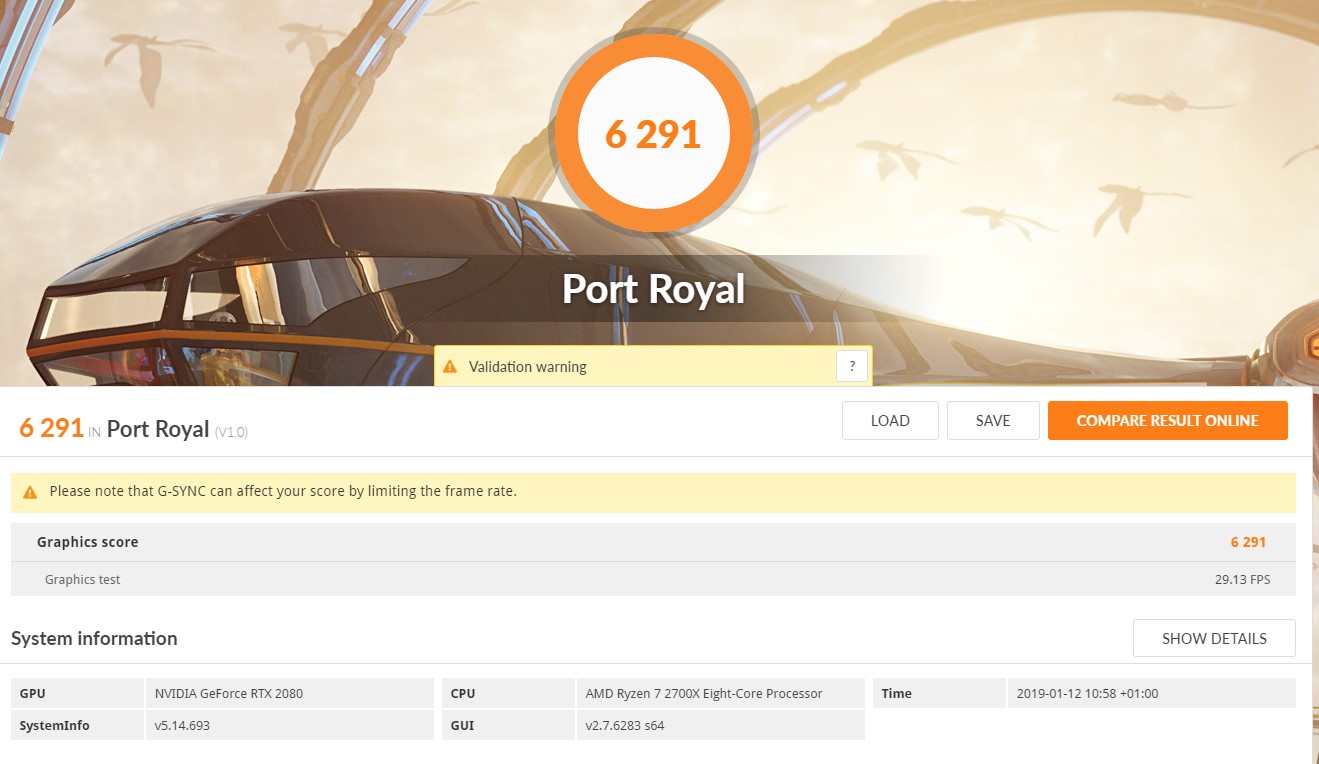The image size is (1319, 764).
Task: Click the orange 6 291 Graphics score value
Action: [1248, 542]
